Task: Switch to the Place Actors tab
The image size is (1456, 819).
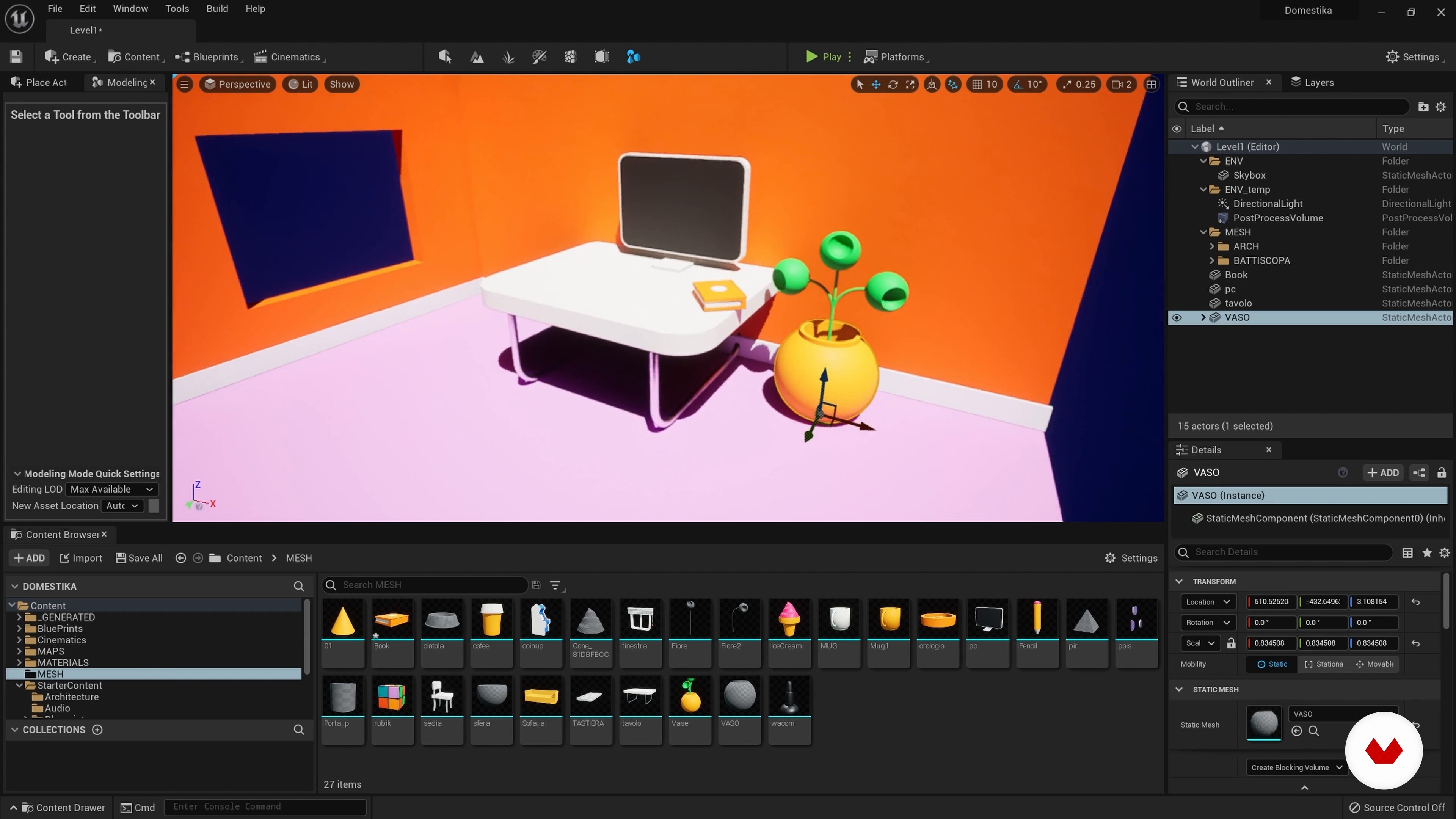Action: [38, 83]
